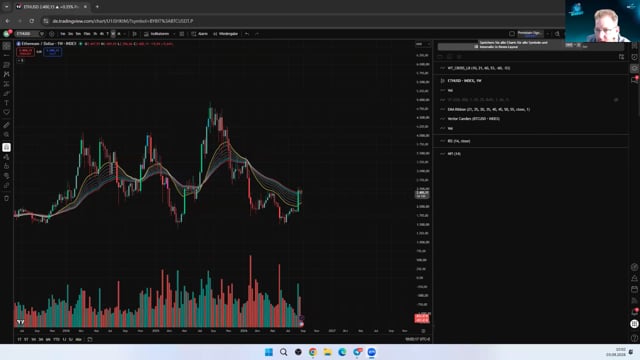Open the chart patterns tool group

tap(7, 74)
